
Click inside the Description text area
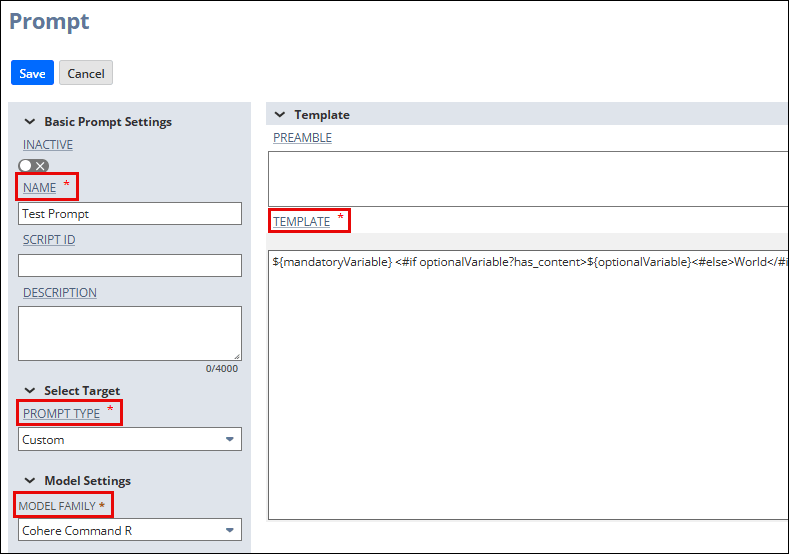(130, 333)
